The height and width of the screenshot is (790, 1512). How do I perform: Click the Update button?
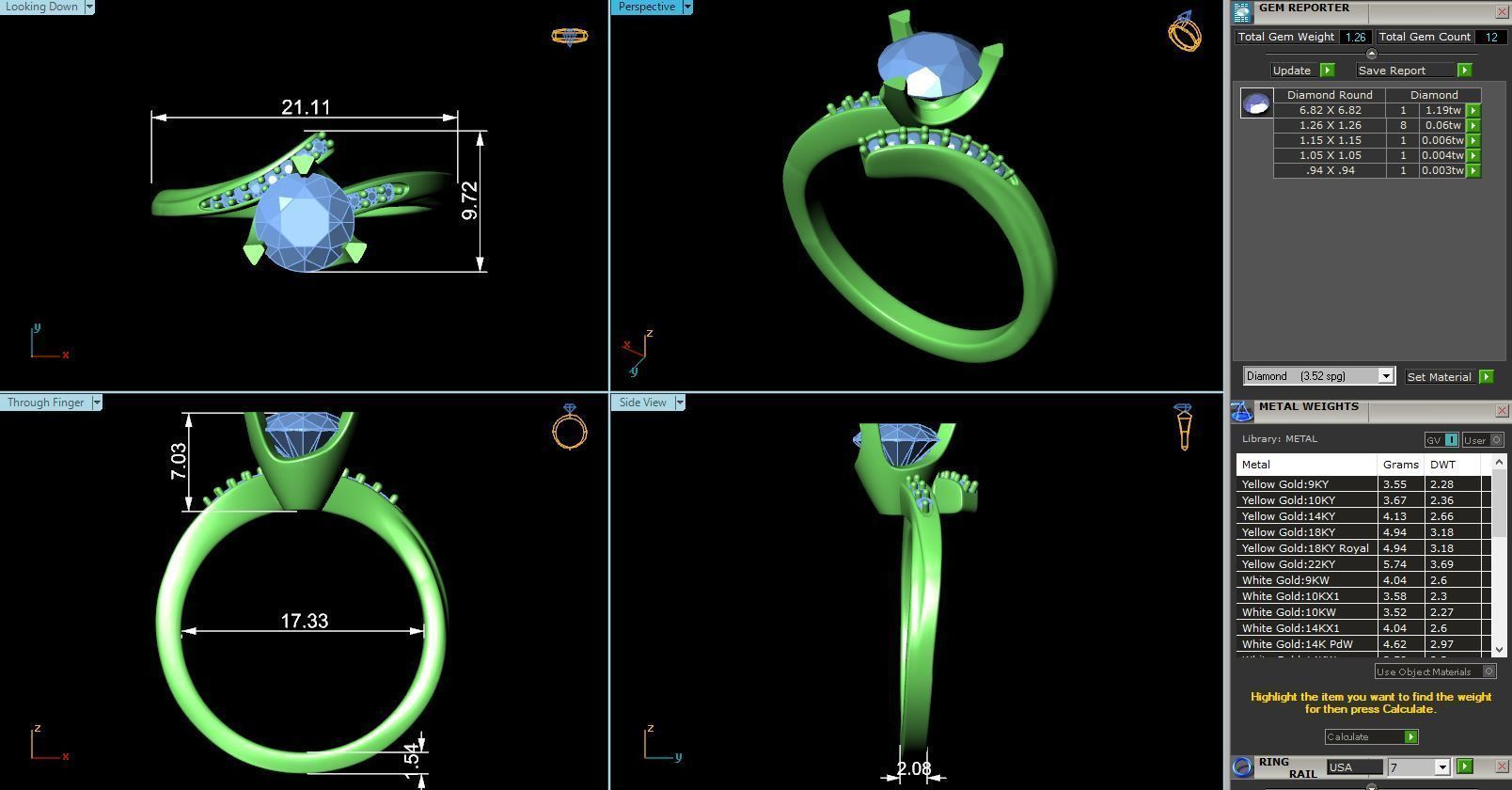pyautogui.click(x=1294, y=71)
